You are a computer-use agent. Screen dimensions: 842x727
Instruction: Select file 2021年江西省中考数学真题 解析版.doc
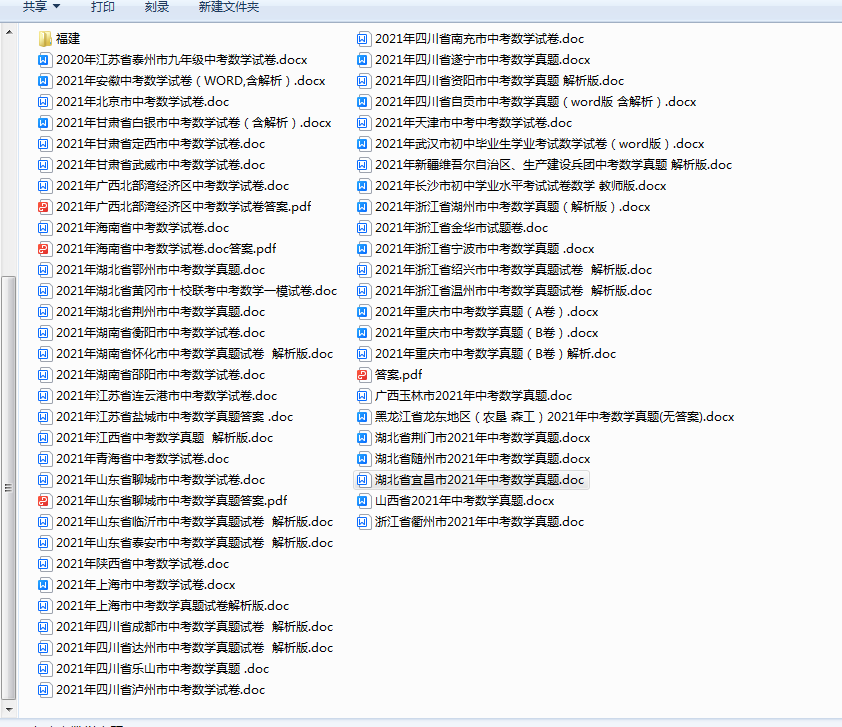point(155,438)
